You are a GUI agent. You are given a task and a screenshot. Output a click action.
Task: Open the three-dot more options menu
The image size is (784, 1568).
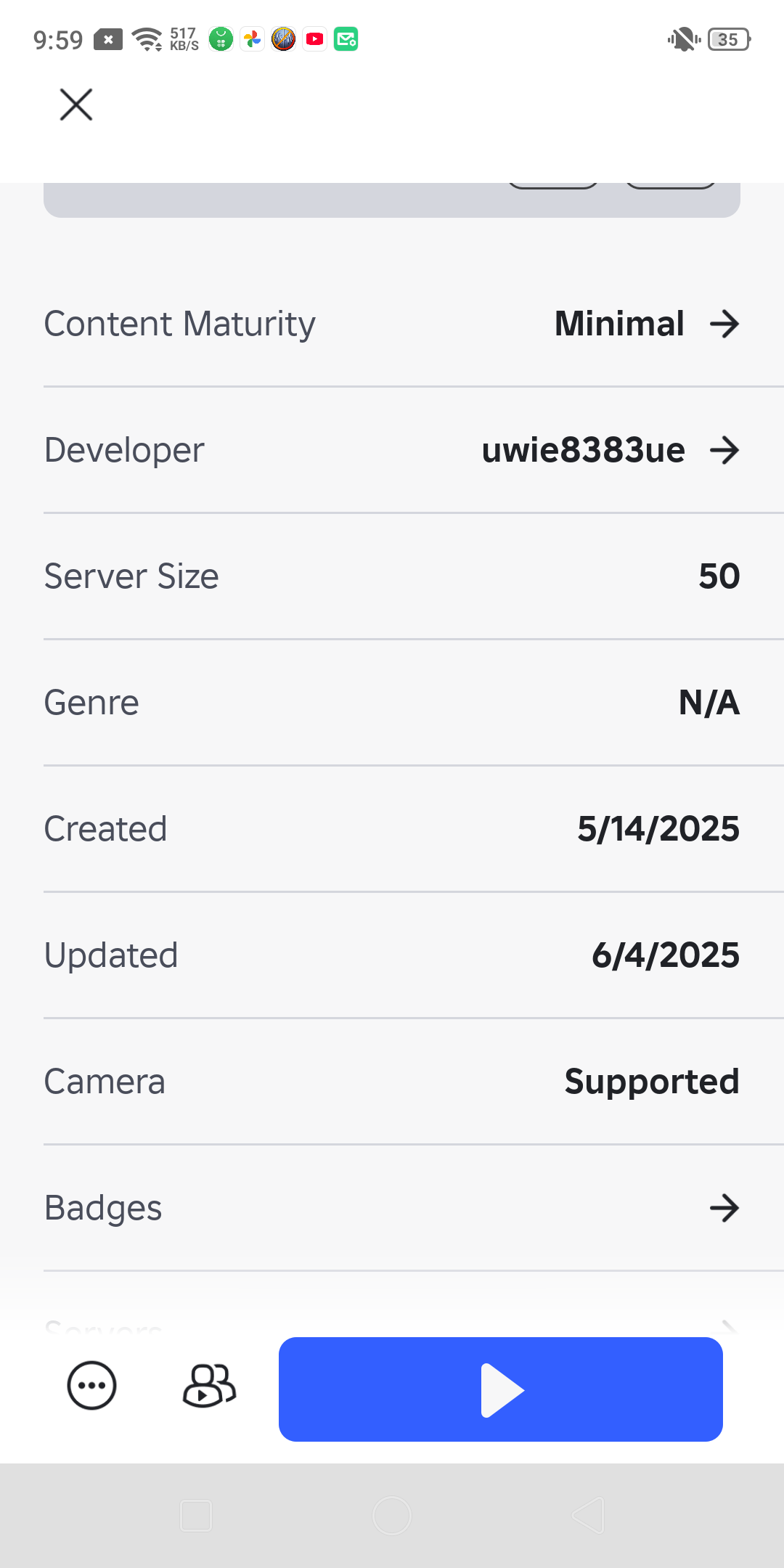91,1385
